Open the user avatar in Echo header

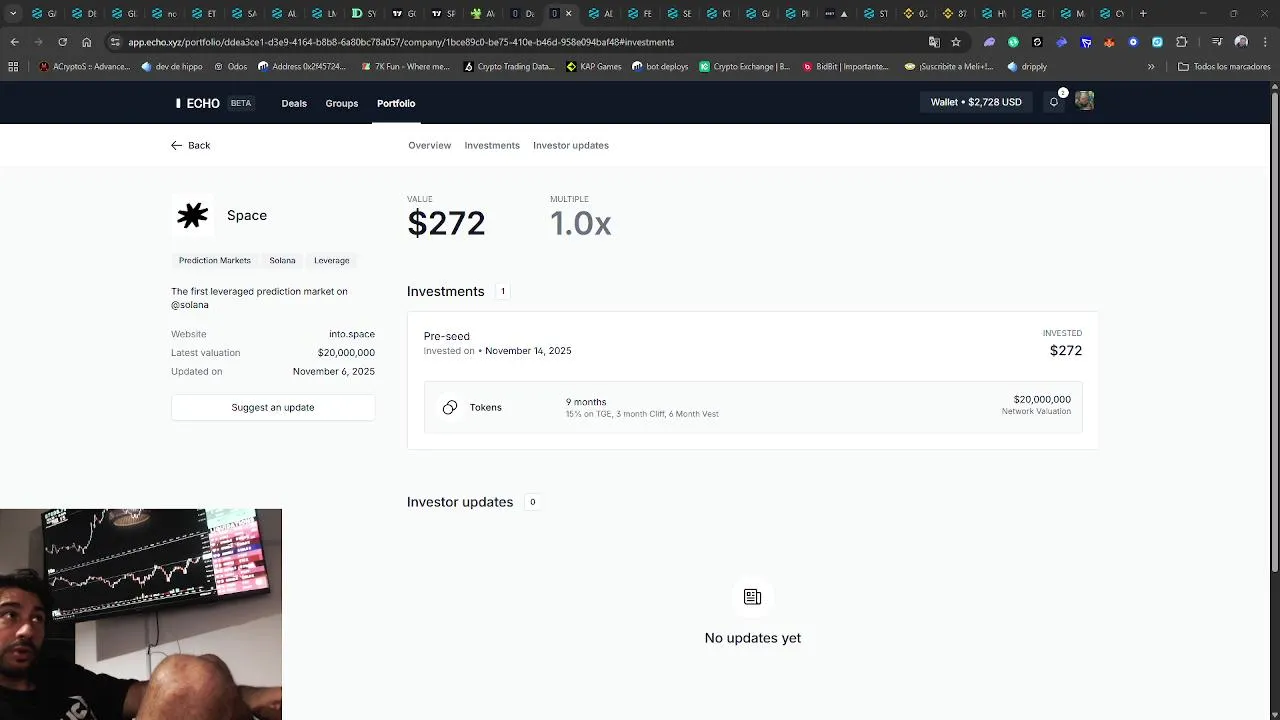click(1085, 101)
